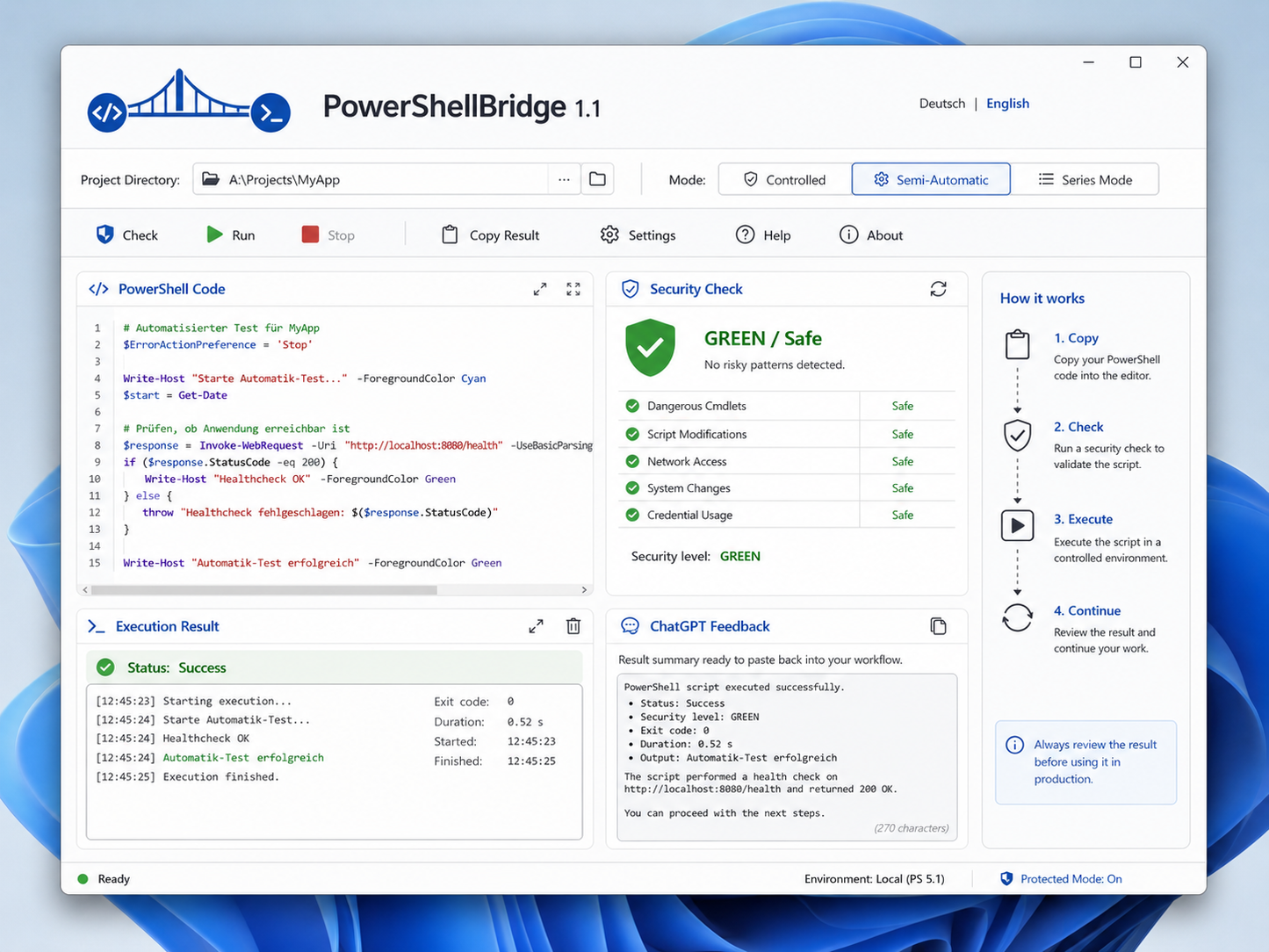The height and width of the screenshot is (952, 1269).
Task: Click green check beside Credential Usage
Action: tap(632, 515)
